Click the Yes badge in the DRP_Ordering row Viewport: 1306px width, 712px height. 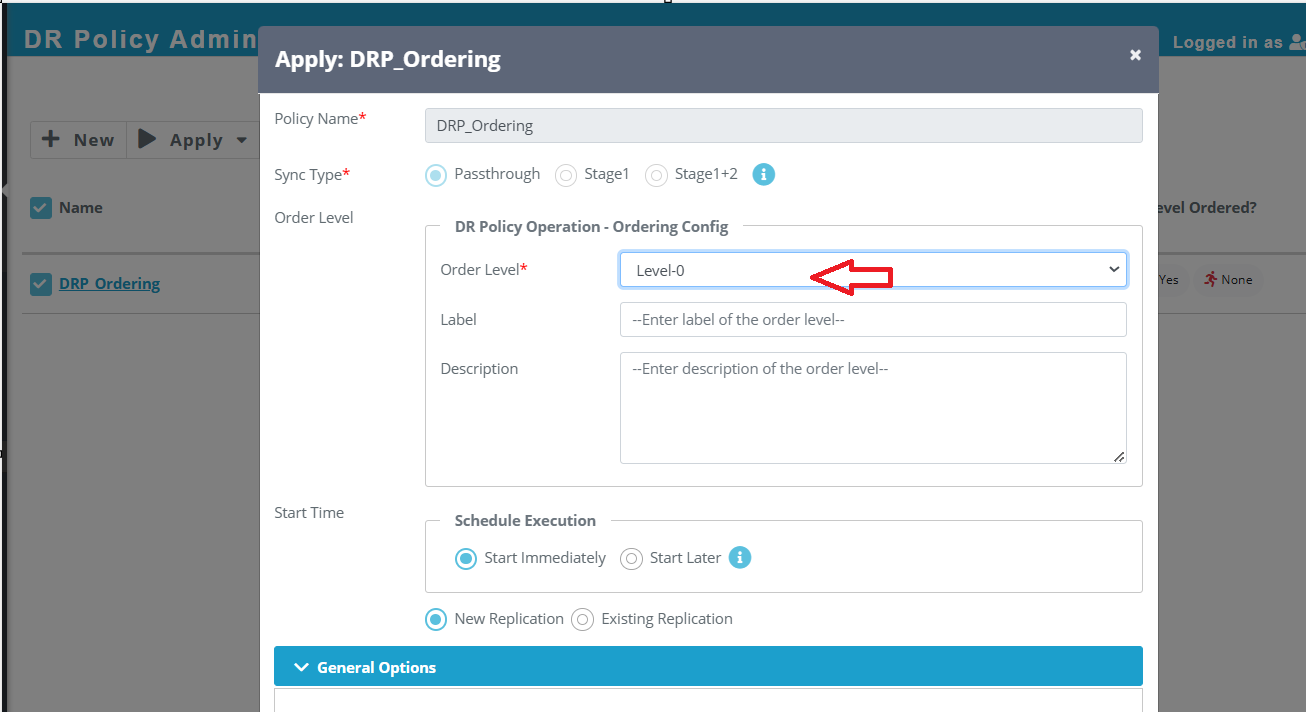click(x=1168, y=280)
